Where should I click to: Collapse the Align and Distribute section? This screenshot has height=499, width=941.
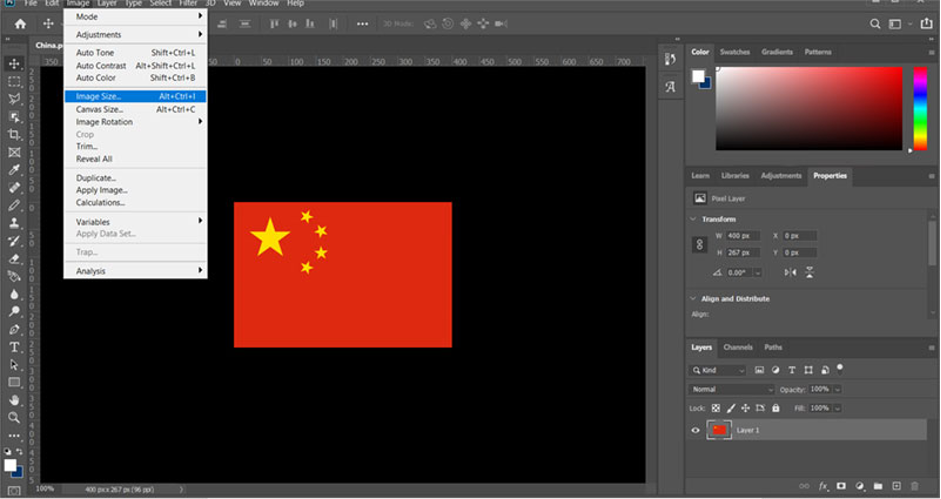tap(694, 298)
